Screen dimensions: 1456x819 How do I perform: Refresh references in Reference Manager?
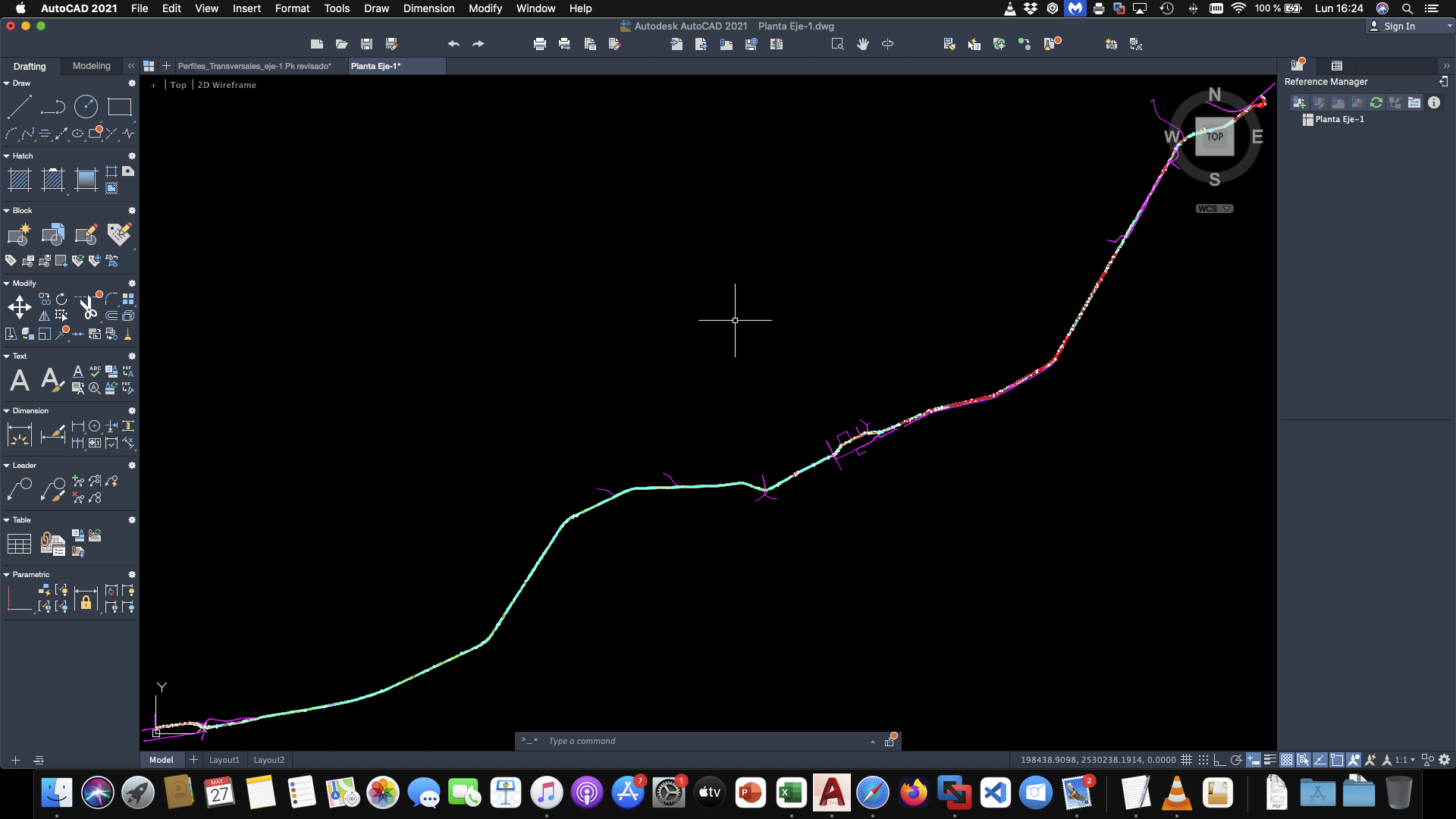(x=1376, y=102)
